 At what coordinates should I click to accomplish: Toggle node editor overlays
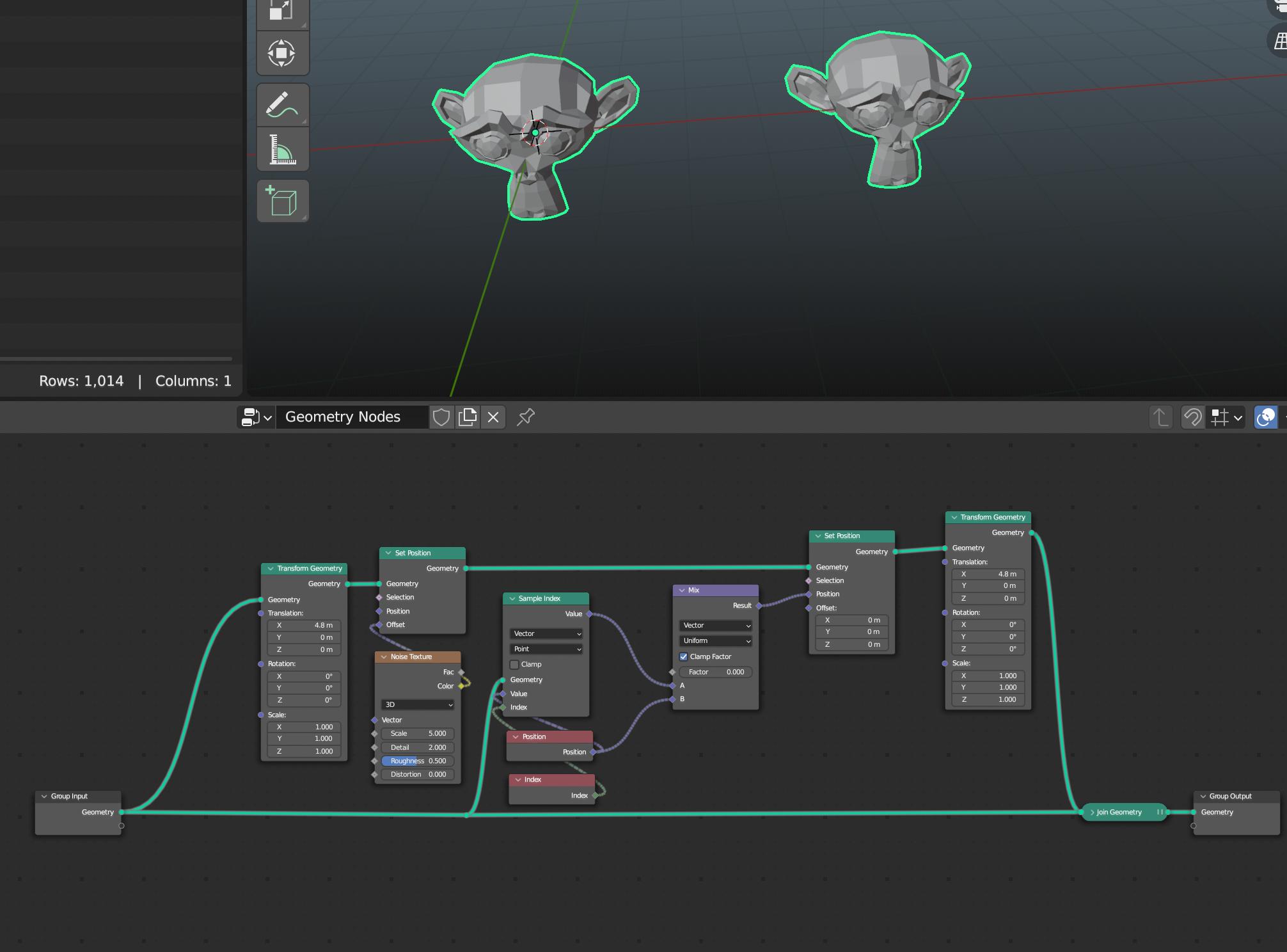click(x=1265, y=417)
